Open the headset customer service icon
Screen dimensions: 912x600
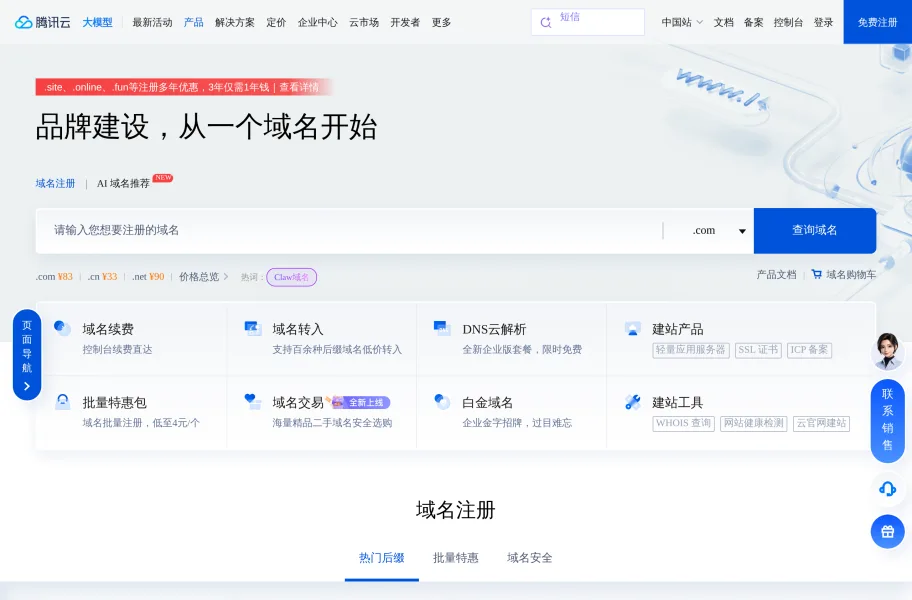pos(887,489)
